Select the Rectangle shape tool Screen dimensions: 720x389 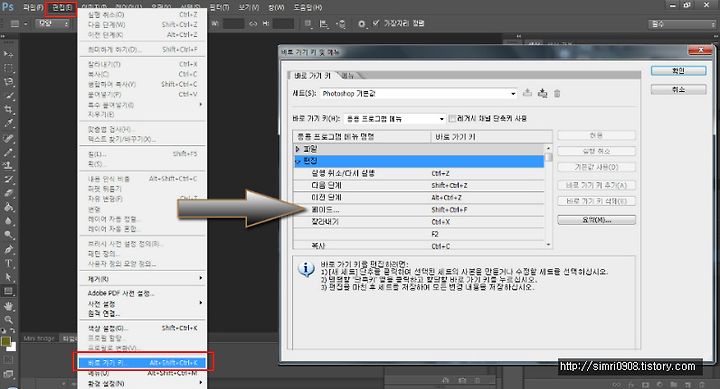[8, 291]
